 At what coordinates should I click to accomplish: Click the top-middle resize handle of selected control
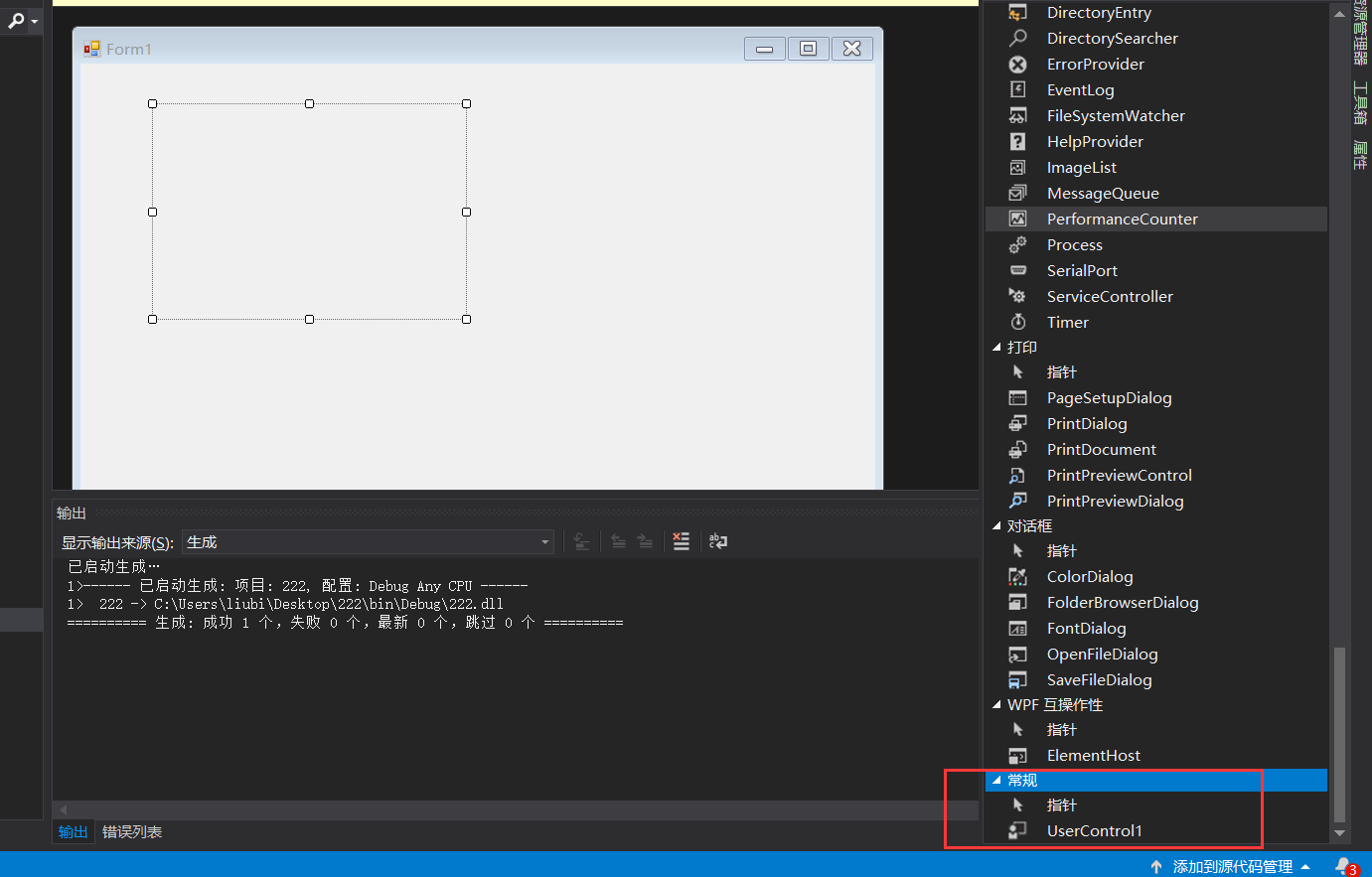tap(309, 103)
